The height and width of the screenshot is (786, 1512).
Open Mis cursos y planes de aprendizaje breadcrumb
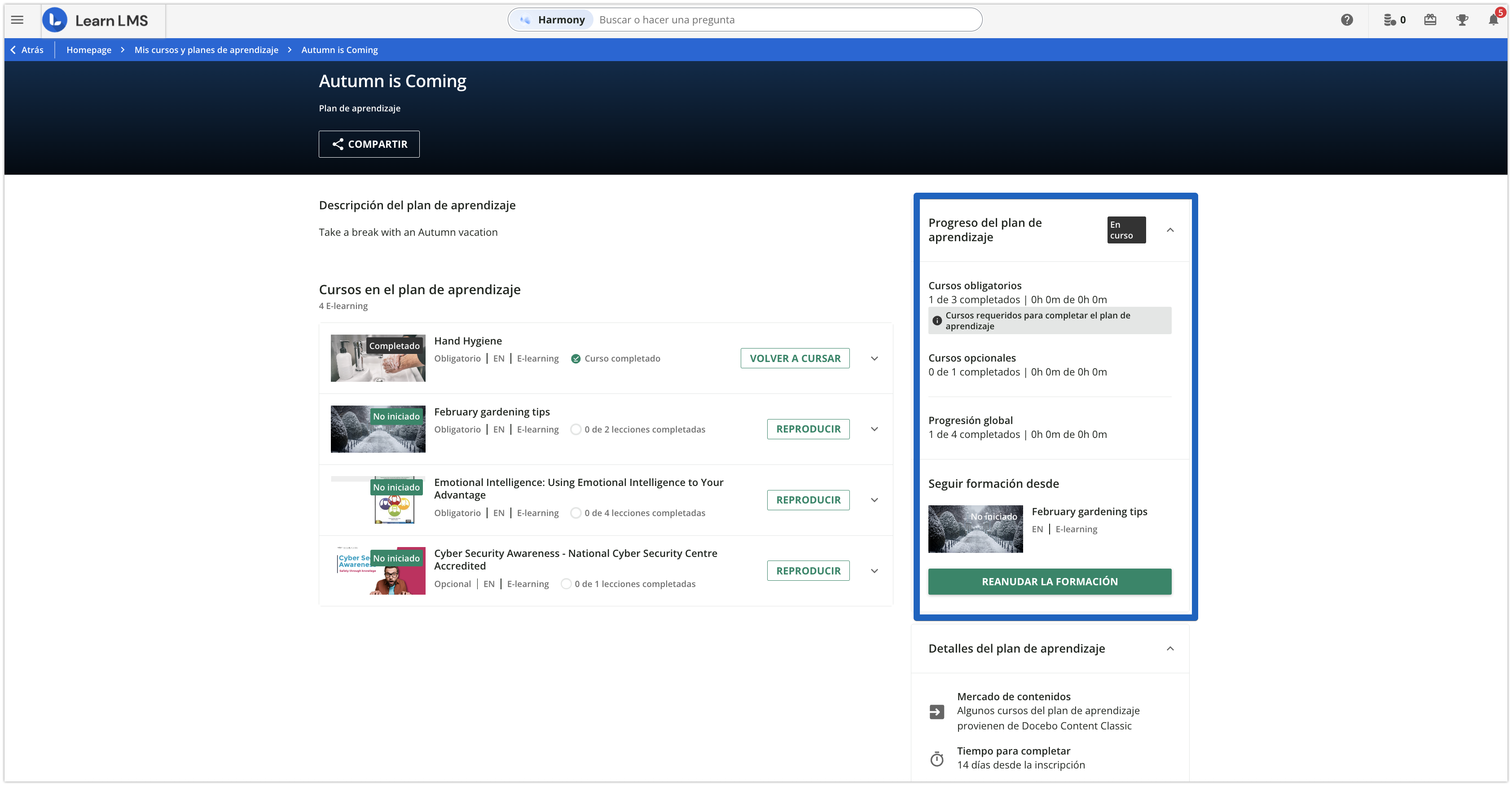pyautogui.click(x=206, y=50)
